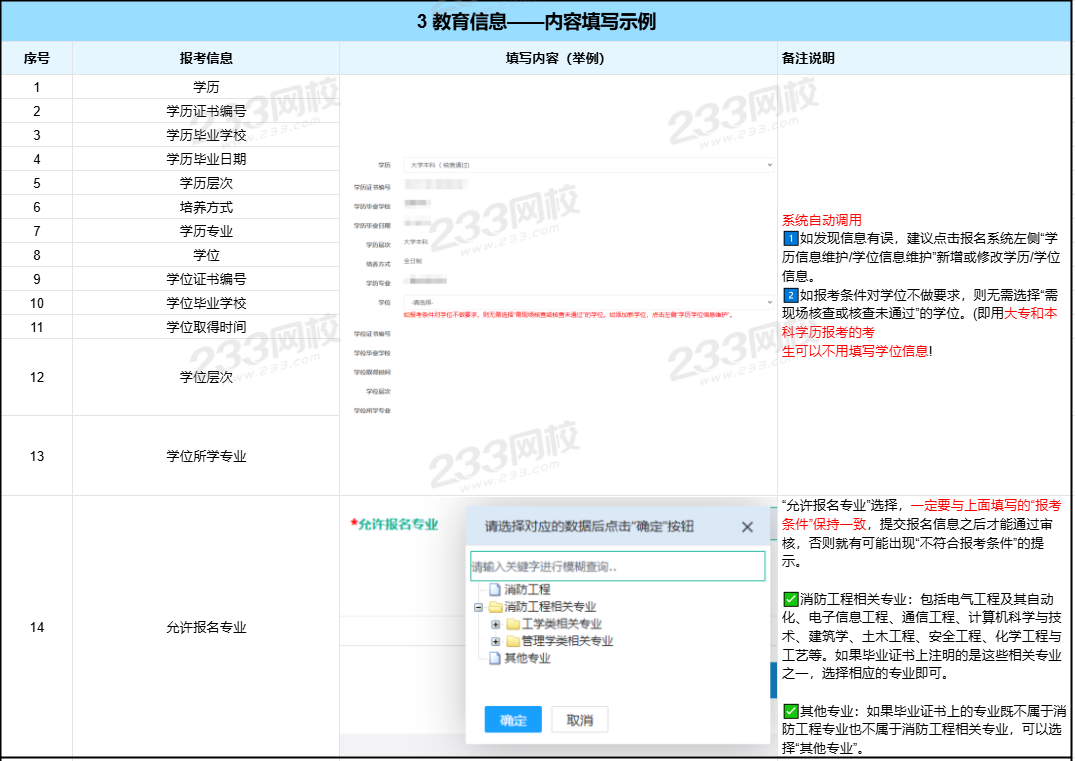Click the 管理学类相关专业 folder icon
1076x761 pixels.
tap(513, 641)
